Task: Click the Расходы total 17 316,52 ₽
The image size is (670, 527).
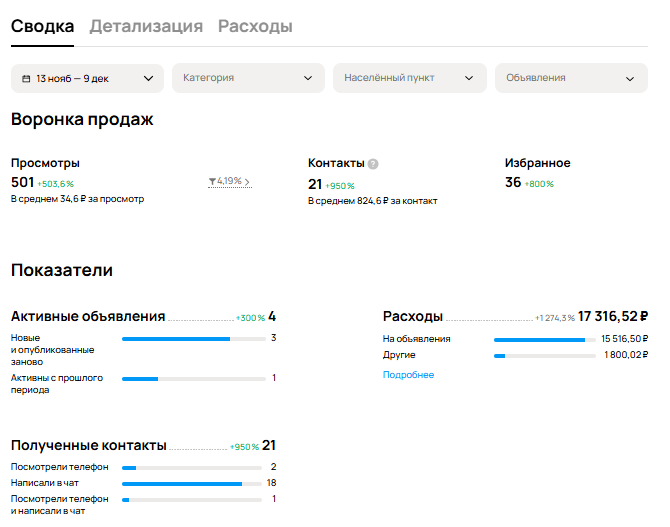Action: coord(613,316)
